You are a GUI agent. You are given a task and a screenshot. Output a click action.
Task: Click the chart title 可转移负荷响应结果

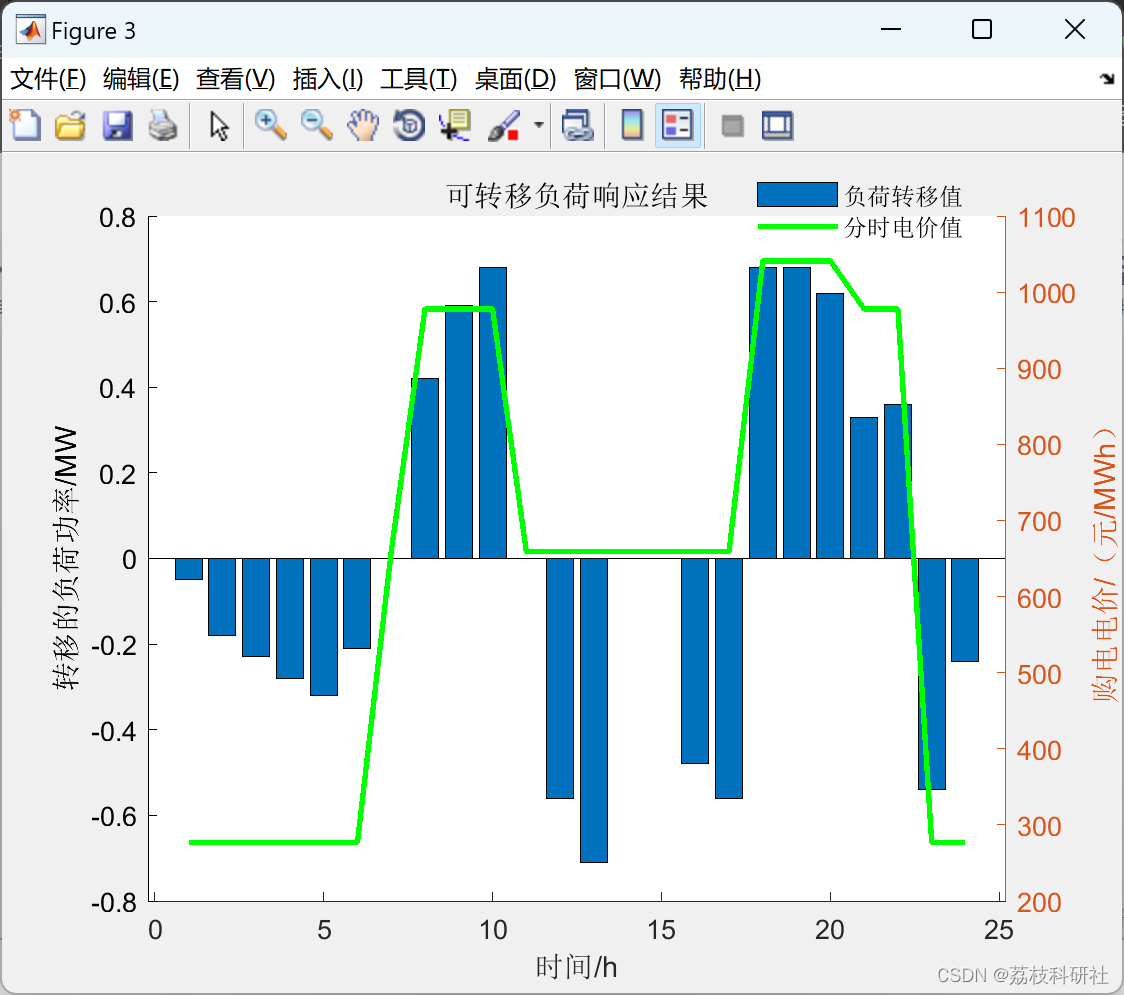tap(577, 195)
